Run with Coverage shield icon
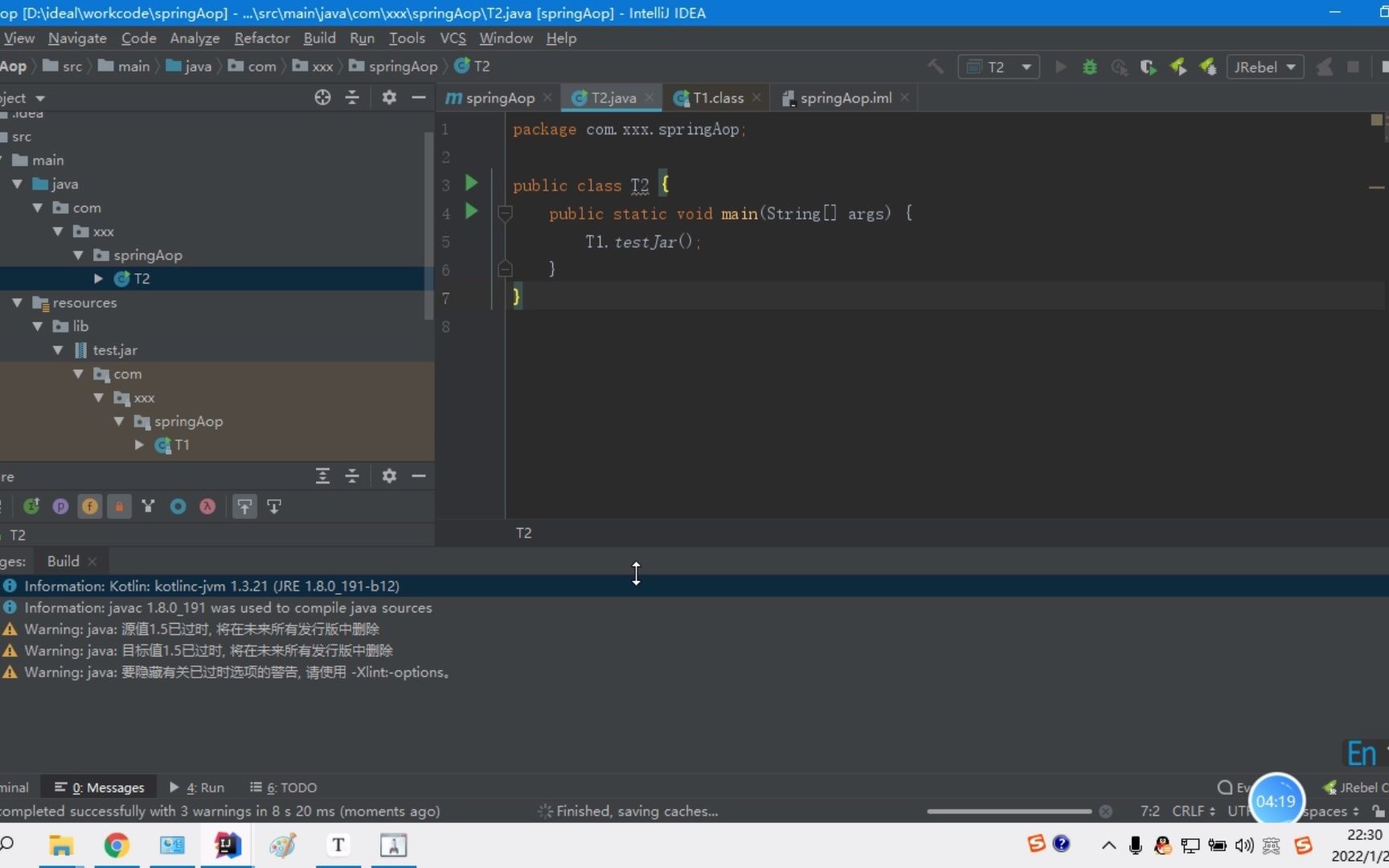1389x868 pixels. [x=1148, y=67]
